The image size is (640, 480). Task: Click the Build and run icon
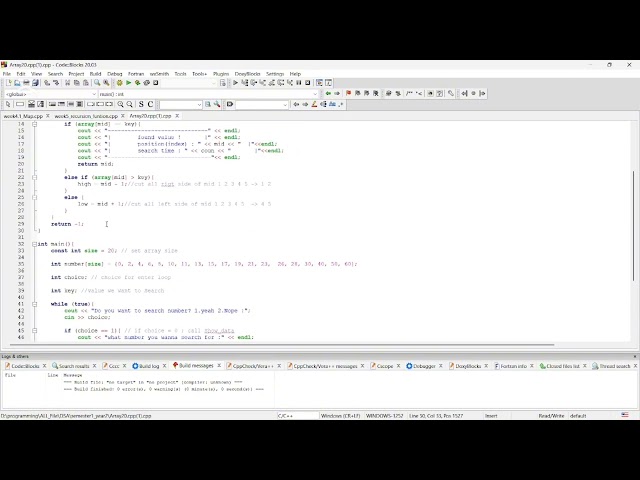point(138,83)
